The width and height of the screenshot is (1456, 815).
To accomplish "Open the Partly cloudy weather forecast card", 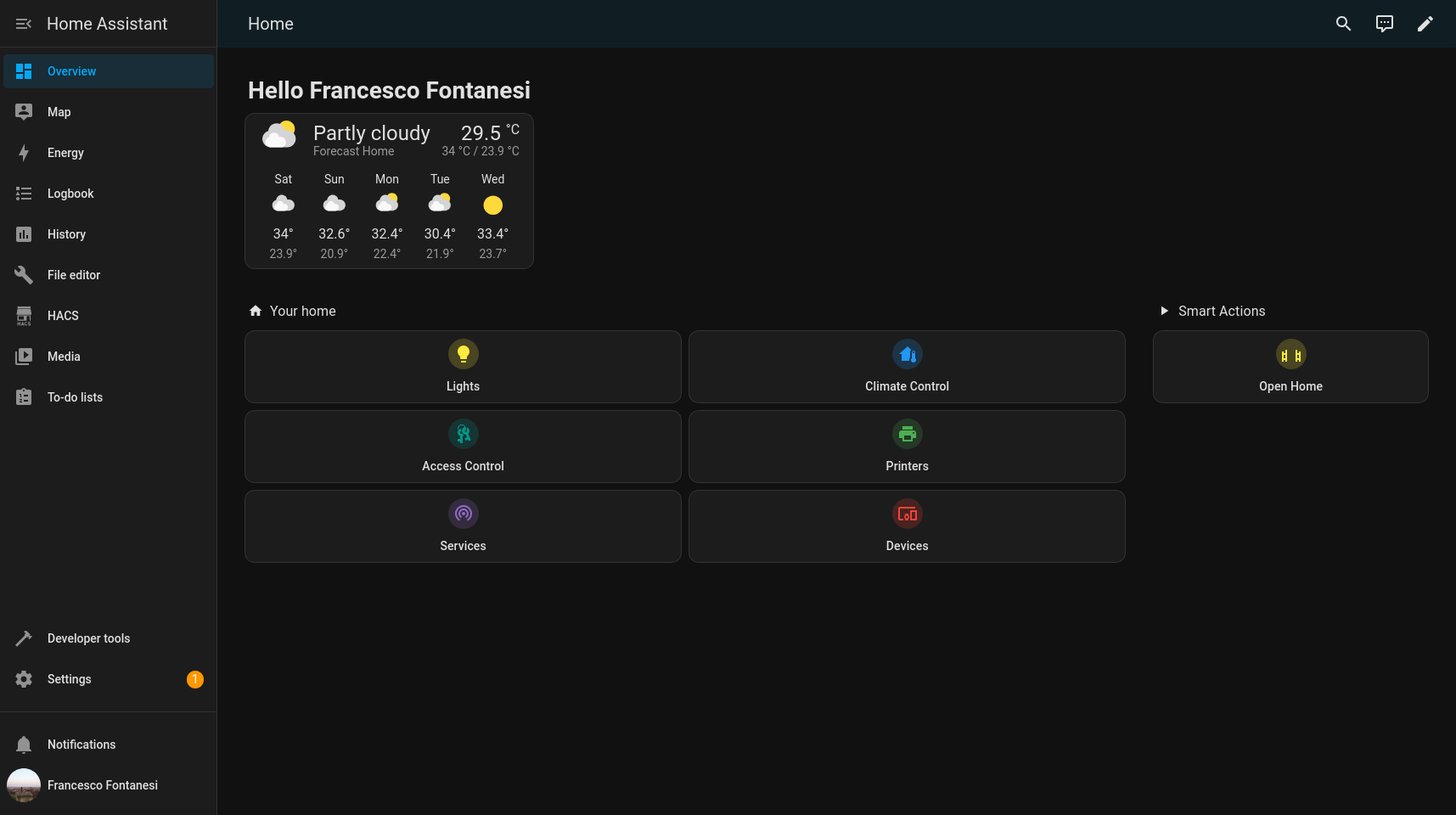I will 389,191.
